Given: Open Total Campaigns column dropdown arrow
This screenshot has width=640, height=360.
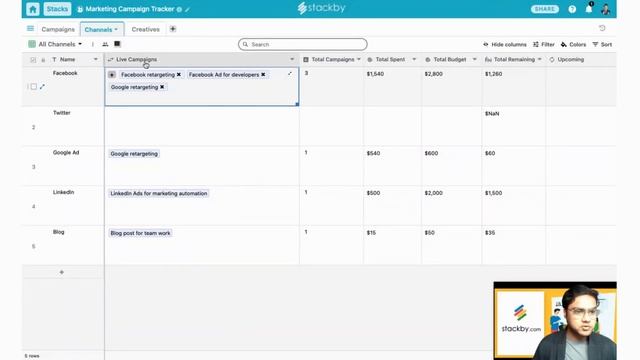Looking at the screenshot, I should coord(359,60).
